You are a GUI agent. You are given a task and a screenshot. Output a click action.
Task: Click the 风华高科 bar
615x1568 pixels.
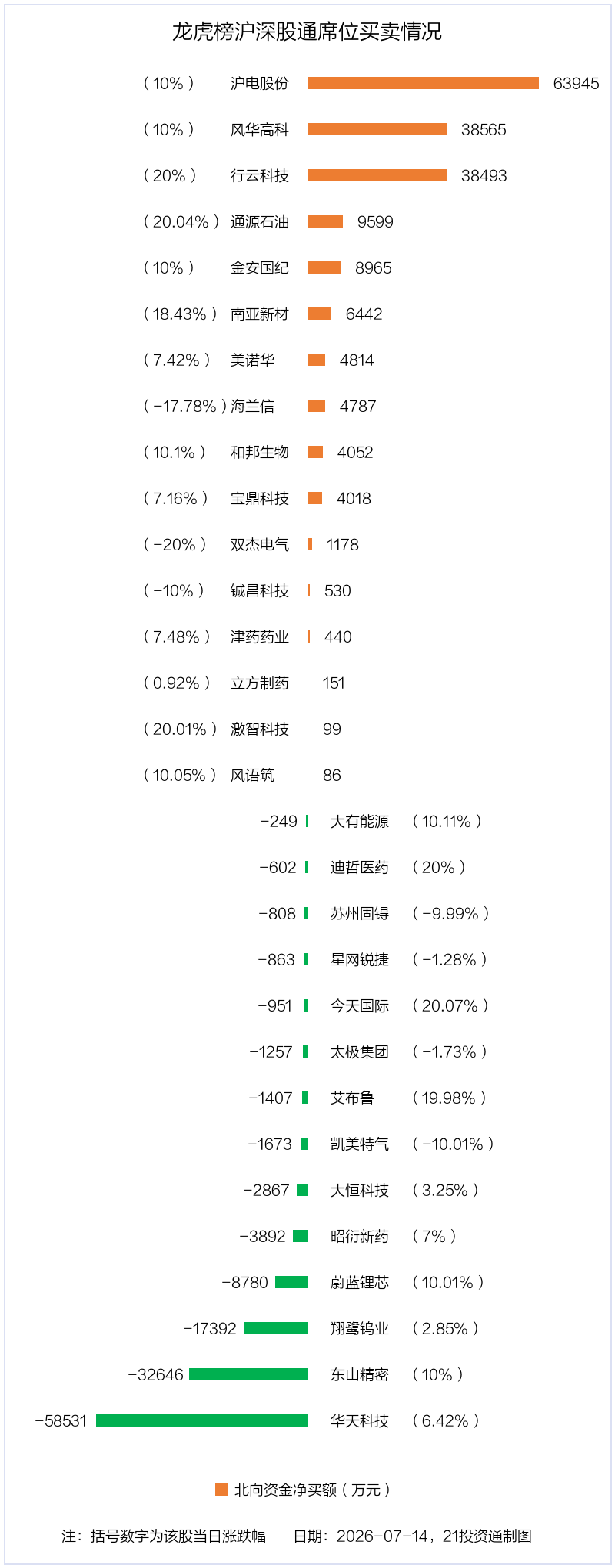pos(377,129)
